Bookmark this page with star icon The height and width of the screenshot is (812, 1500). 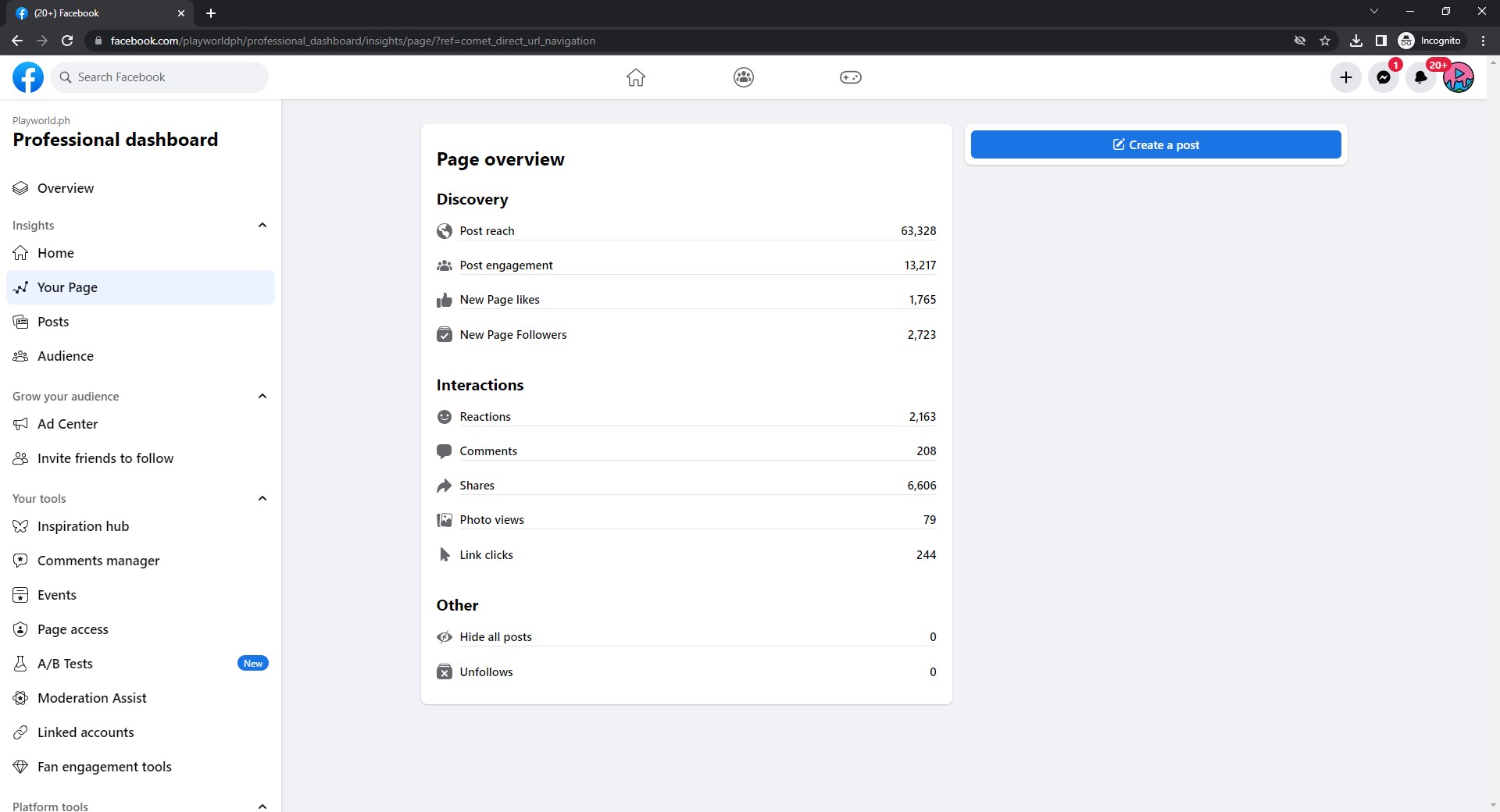pos(1325,41)
